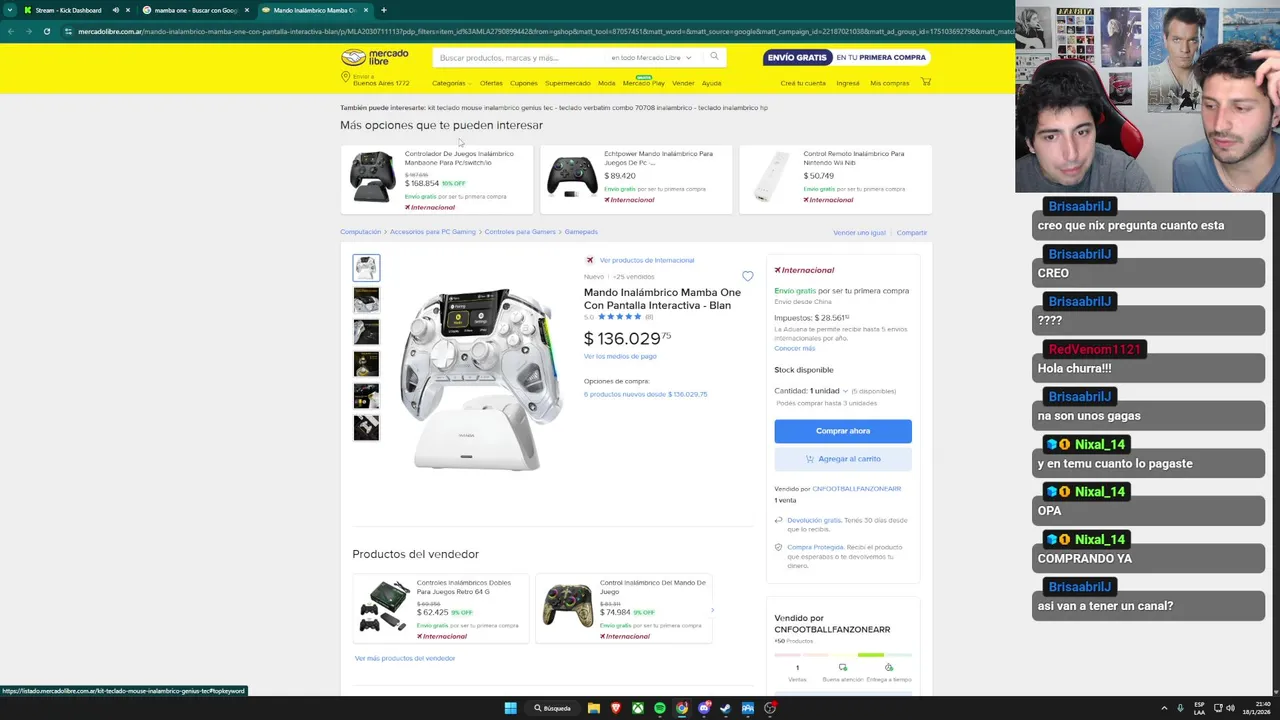The image size is (1280, 720).
Task: Mute the Kick Dashboard tab audio icon
Action: pyautogui.click(x=115, y=10)
